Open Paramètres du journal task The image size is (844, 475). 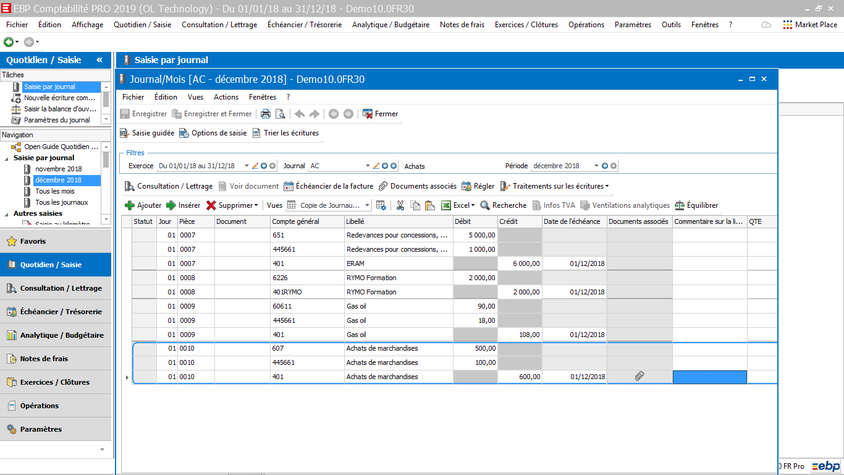click(x=57, y=120)
